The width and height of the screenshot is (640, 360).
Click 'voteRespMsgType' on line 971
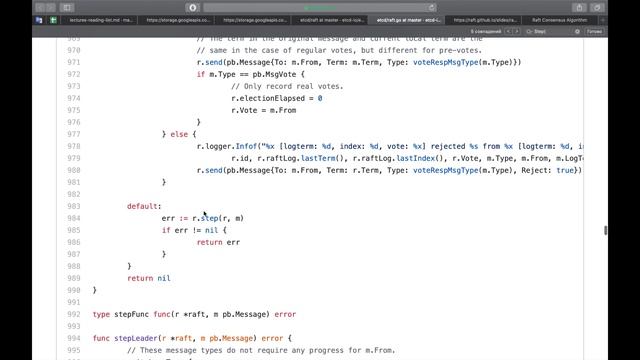click(445, 62)
